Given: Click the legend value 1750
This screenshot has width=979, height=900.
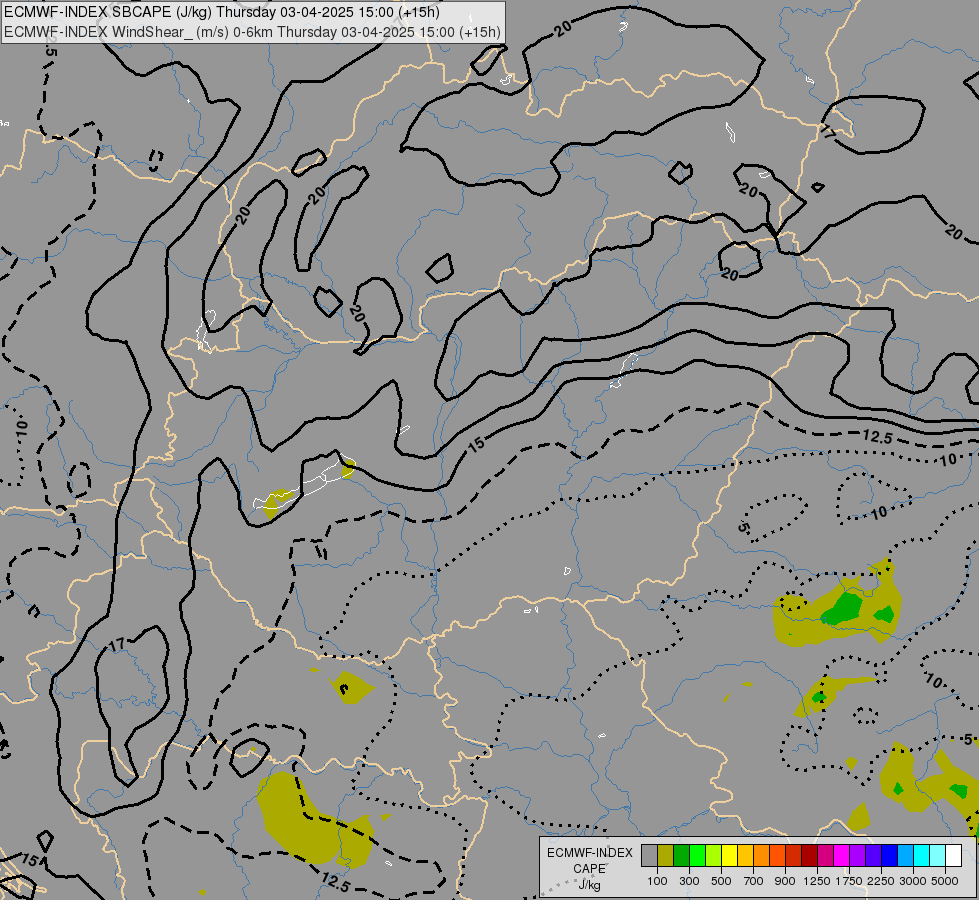Looking at the screenshot, I should (x=849, y=881).
